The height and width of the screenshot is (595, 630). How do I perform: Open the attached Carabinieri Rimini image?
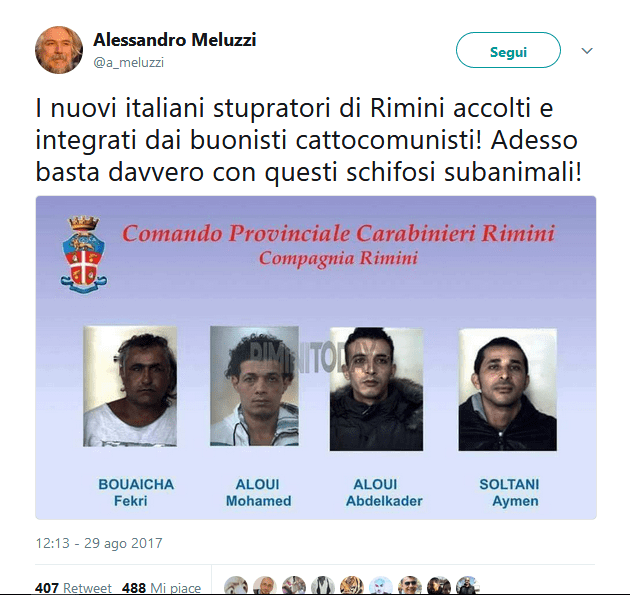pyautogui.click(x=316, y=358)
